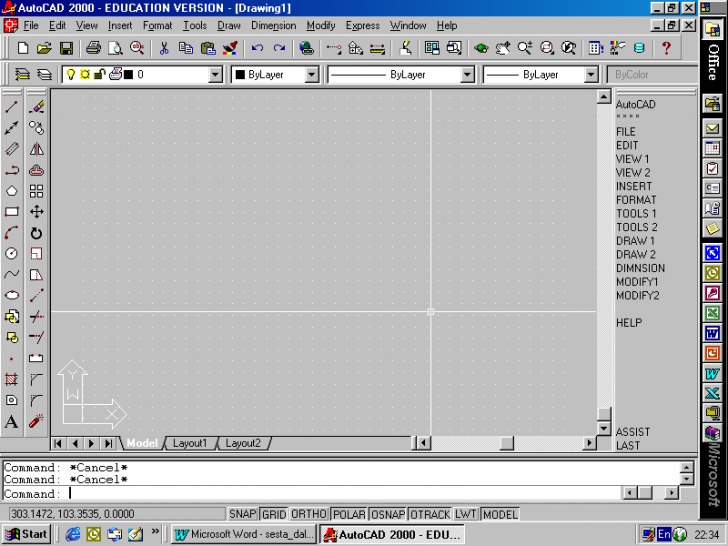728x546 pixels.
Task: Toggle OTRACK in status bar
Action: coord(430,514)
